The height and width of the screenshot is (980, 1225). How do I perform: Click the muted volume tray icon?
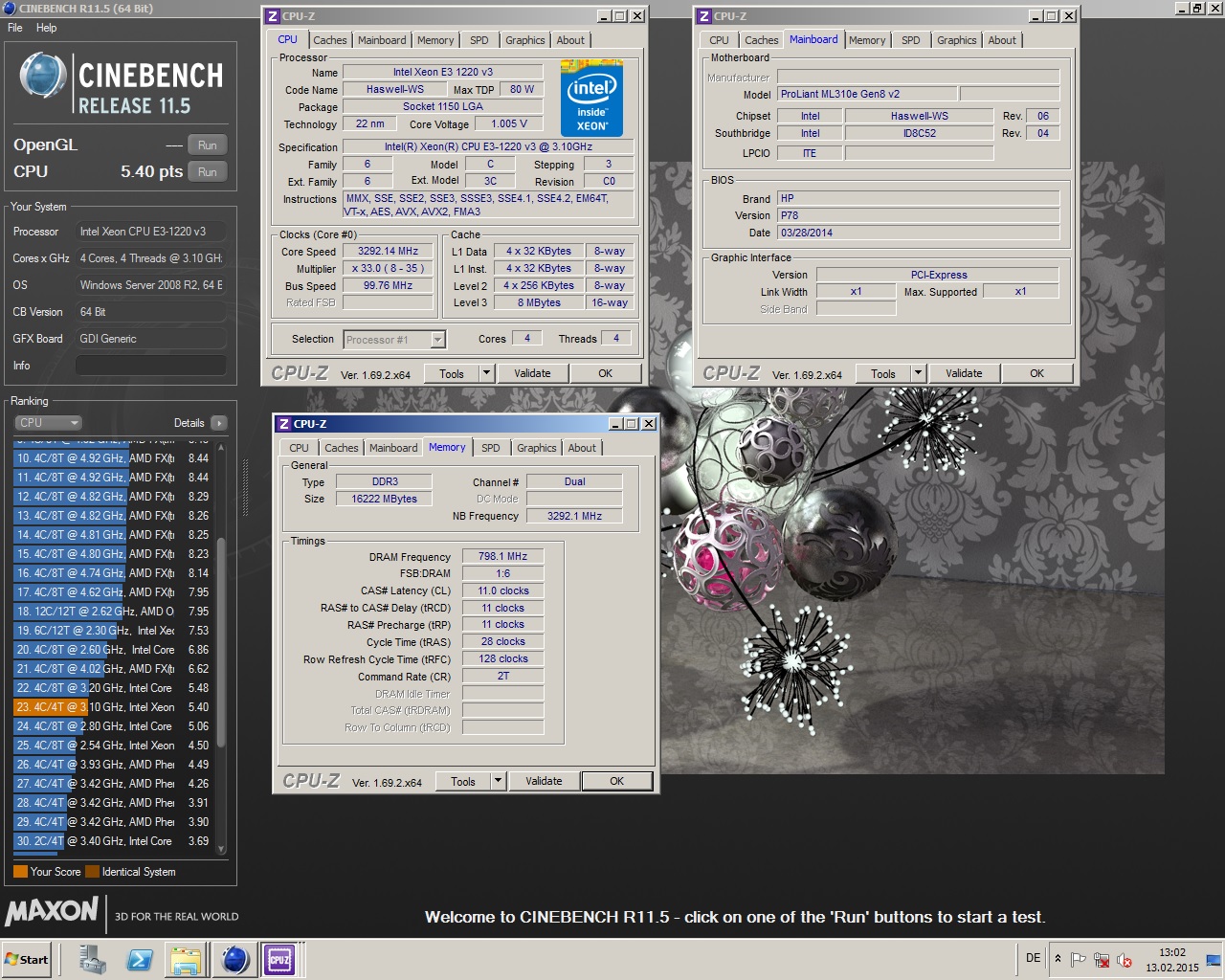point(1125,960)
